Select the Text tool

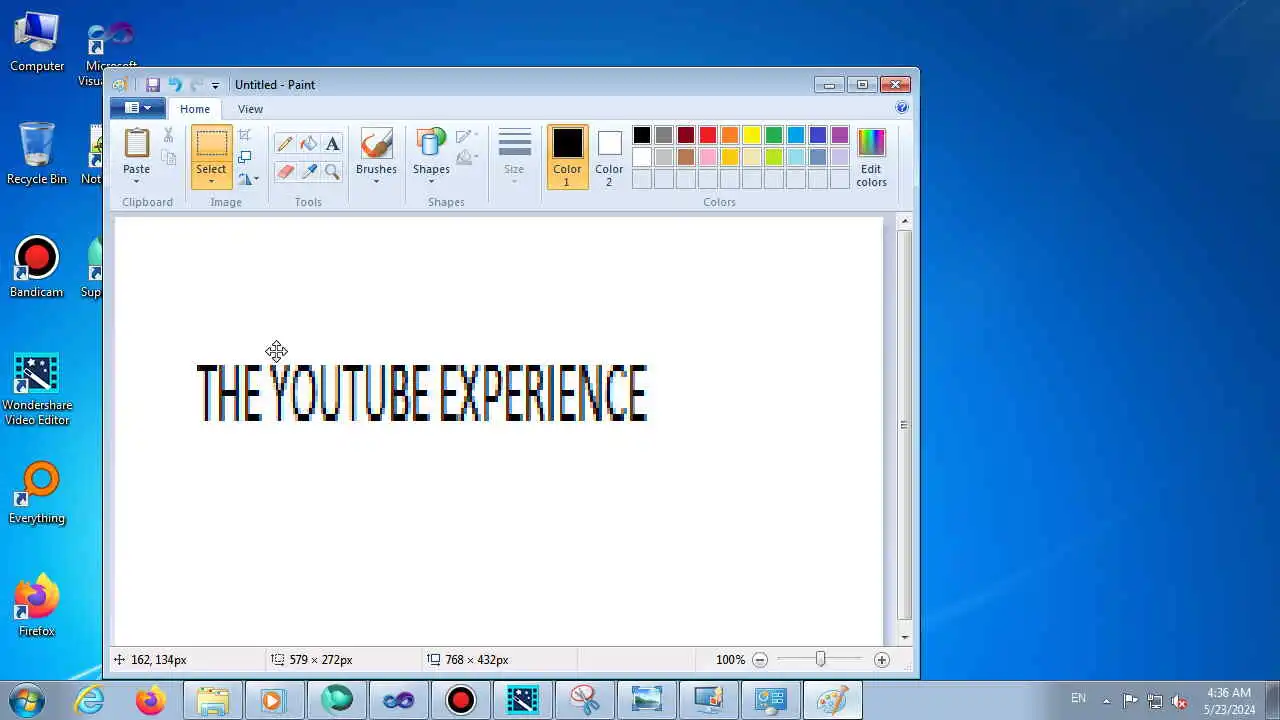pyautogui.click(x=332, y=144)
